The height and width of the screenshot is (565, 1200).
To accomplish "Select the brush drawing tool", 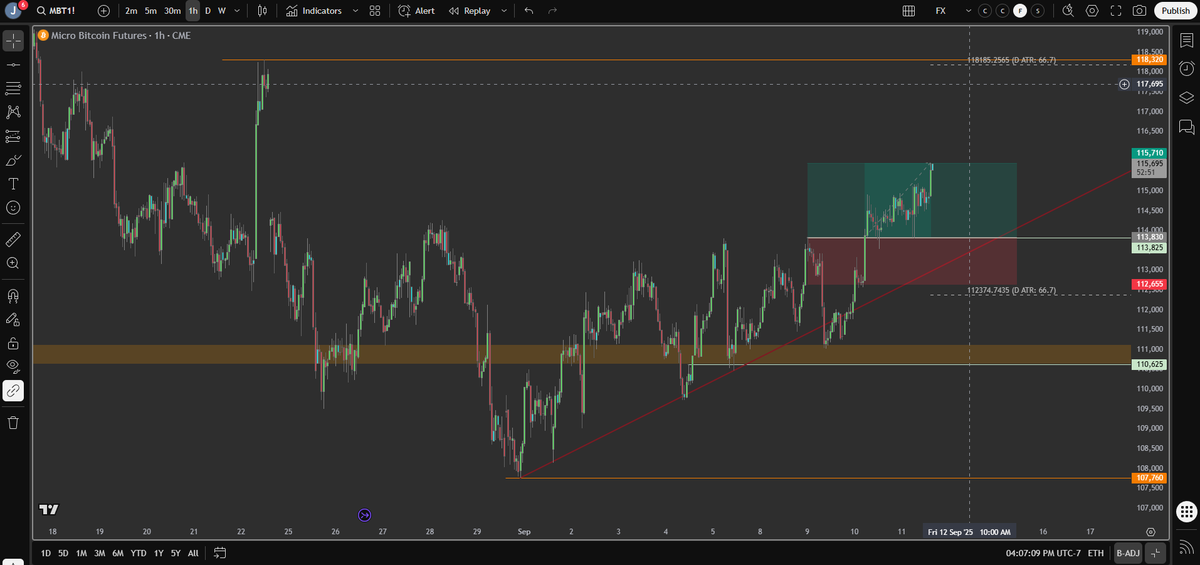I will [x=13, y=159].
